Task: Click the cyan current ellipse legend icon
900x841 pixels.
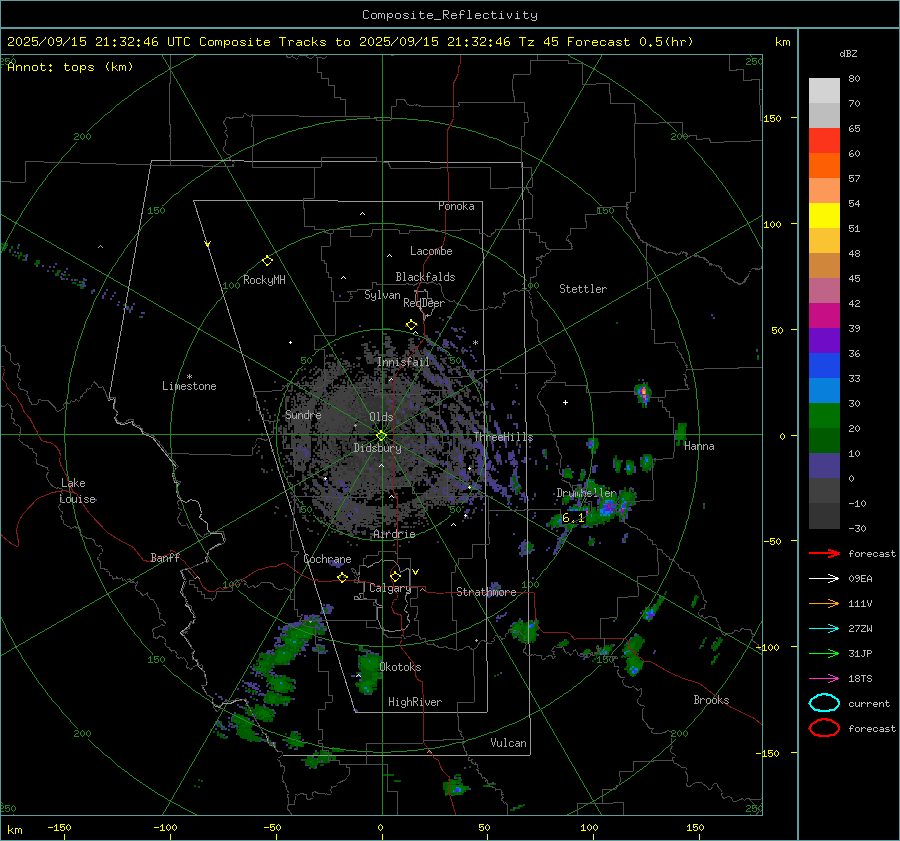Action: click(x=824, y=703)
